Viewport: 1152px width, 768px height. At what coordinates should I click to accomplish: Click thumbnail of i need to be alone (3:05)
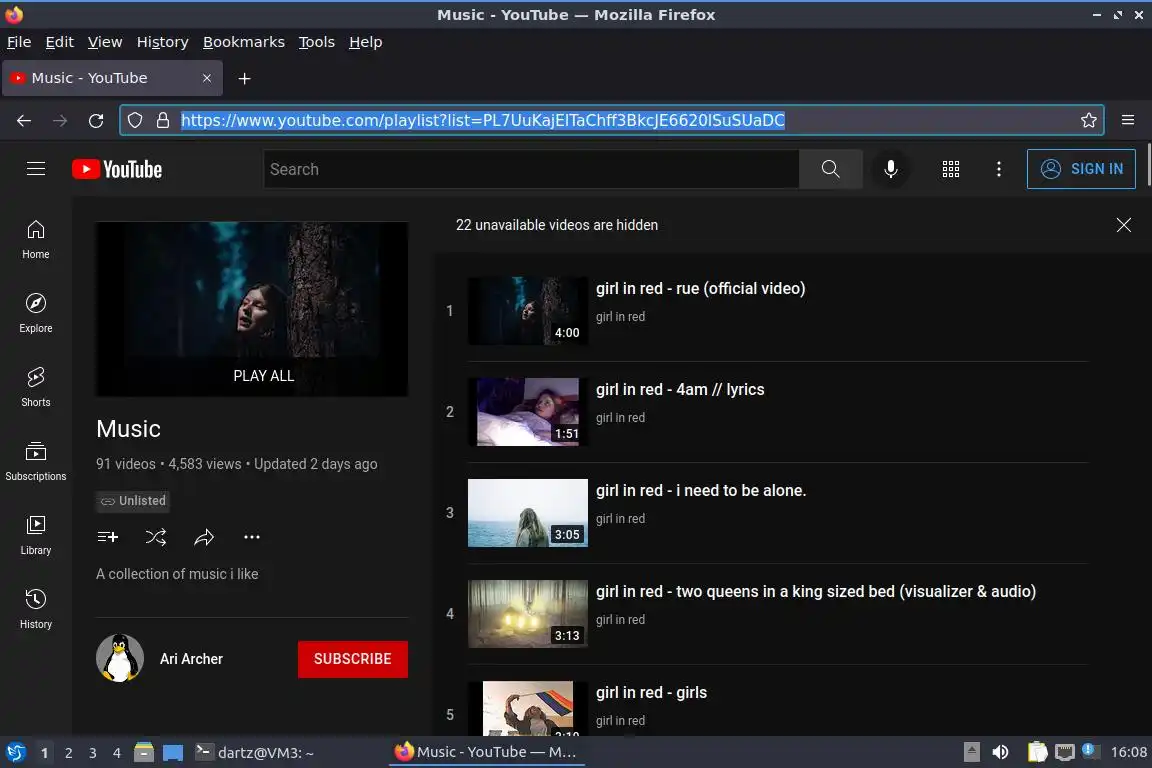528,513
